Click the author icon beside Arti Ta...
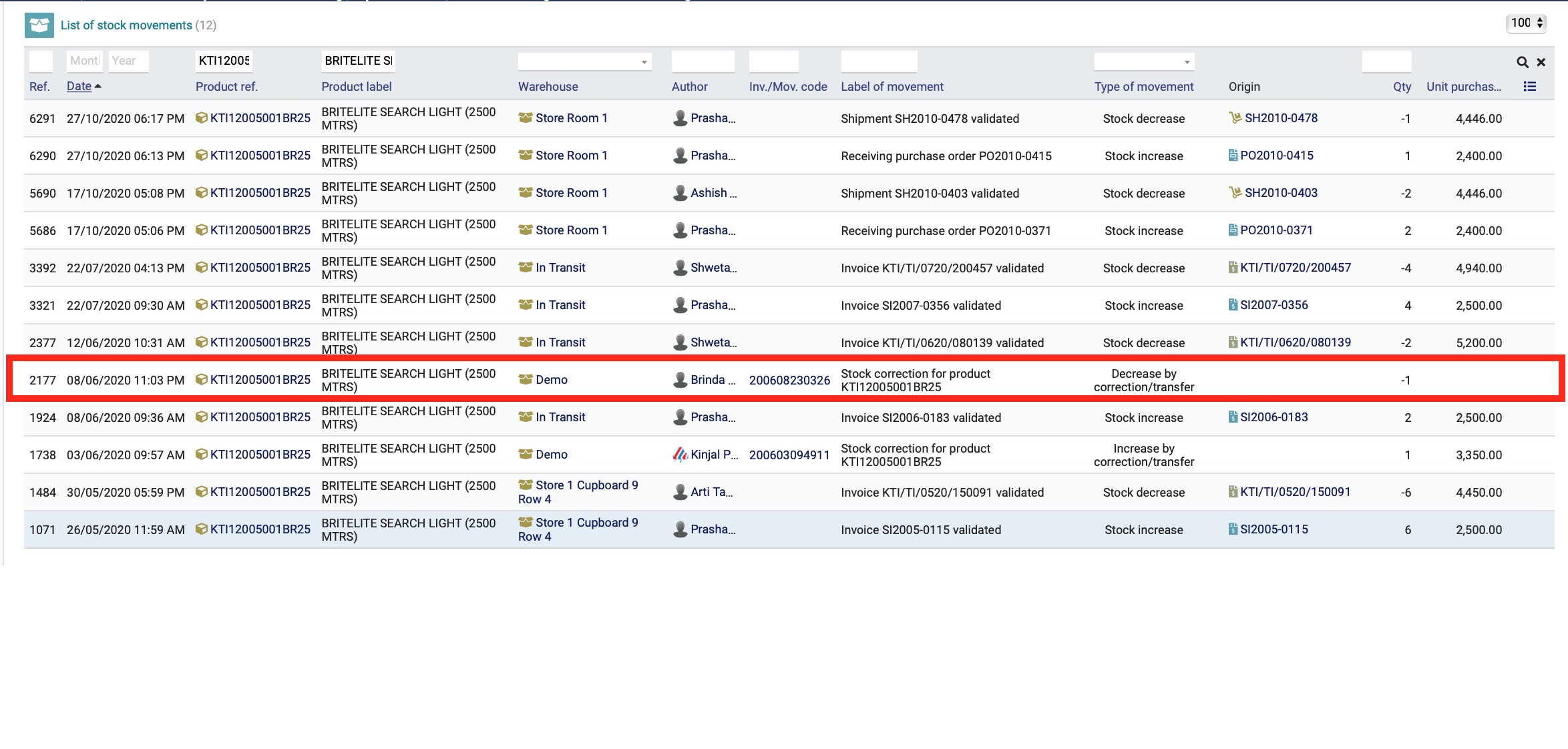 click(679, 492)
